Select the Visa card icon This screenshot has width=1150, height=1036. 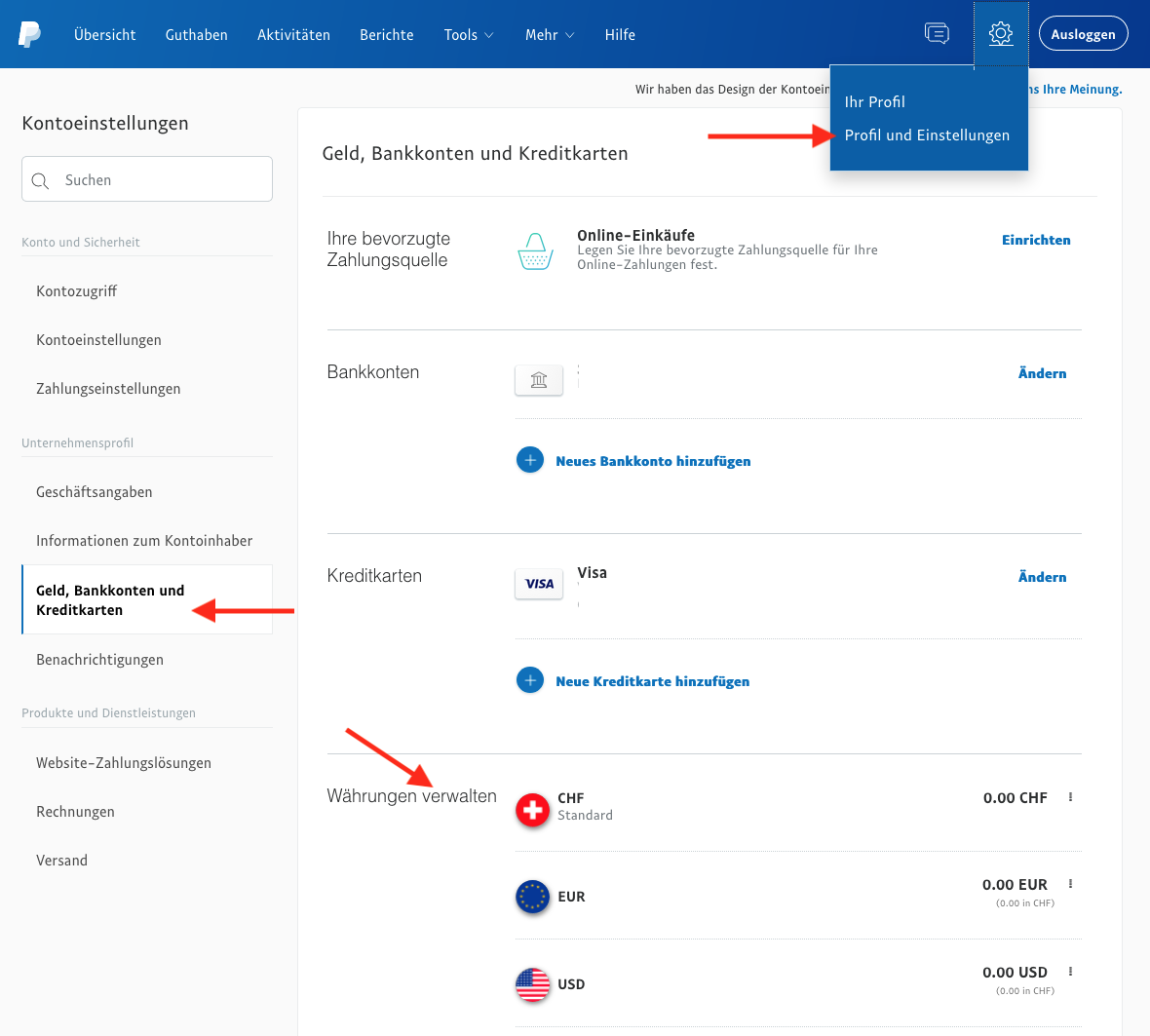point(538,583)
